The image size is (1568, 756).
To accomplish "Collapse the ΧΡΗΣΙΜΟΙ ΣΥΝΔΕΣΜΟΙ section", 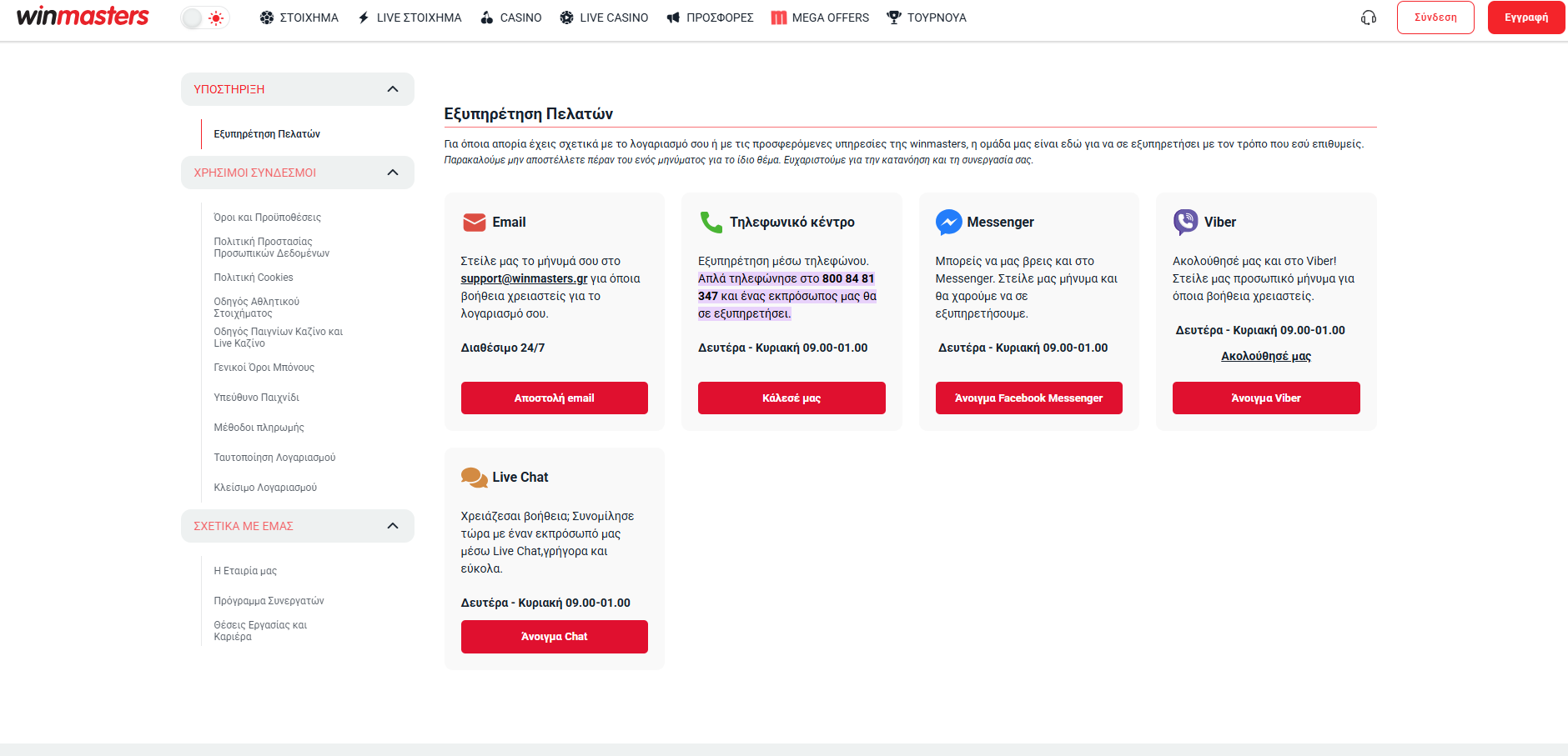I will pyautogui.click(x=393, y=173).
